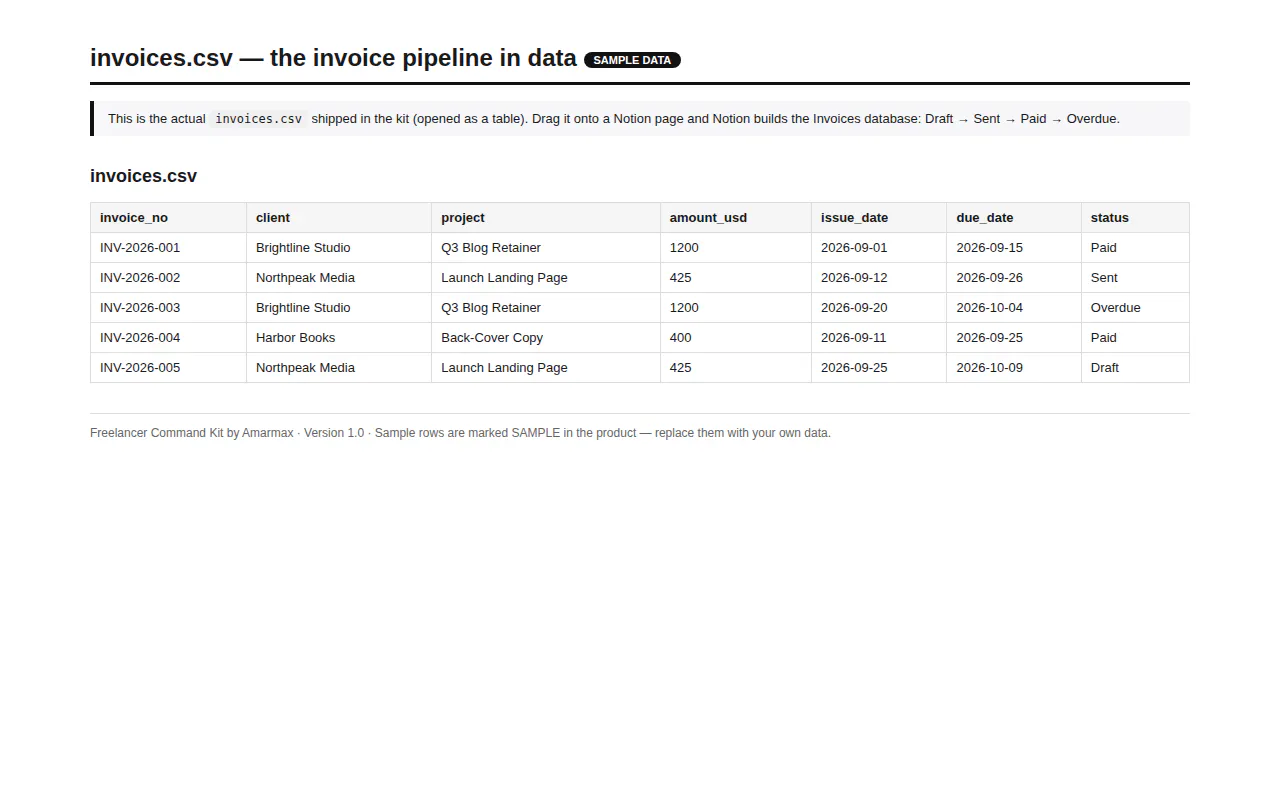Click cell INV-2026-004
1280x800 pixels.
pos(168,337)
